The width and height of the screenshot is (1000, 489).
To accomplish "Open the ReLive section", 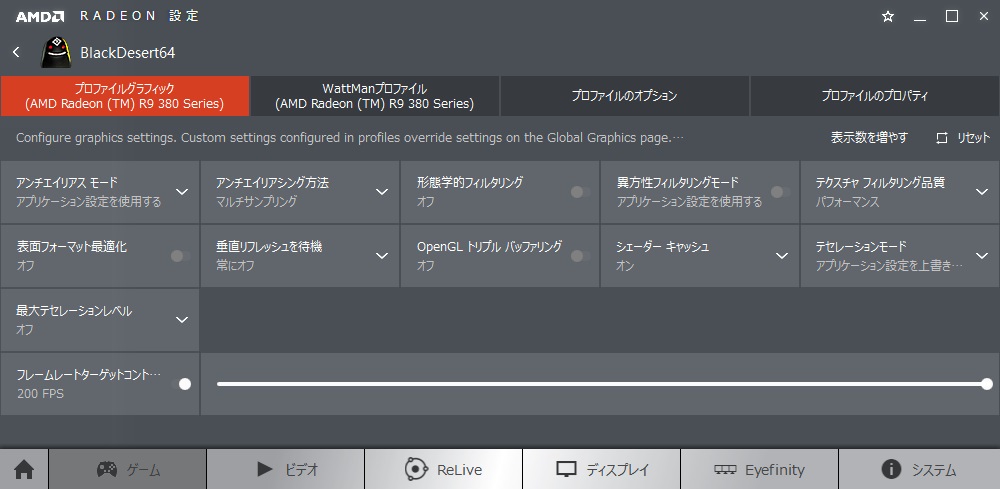I will pos(444,470).
